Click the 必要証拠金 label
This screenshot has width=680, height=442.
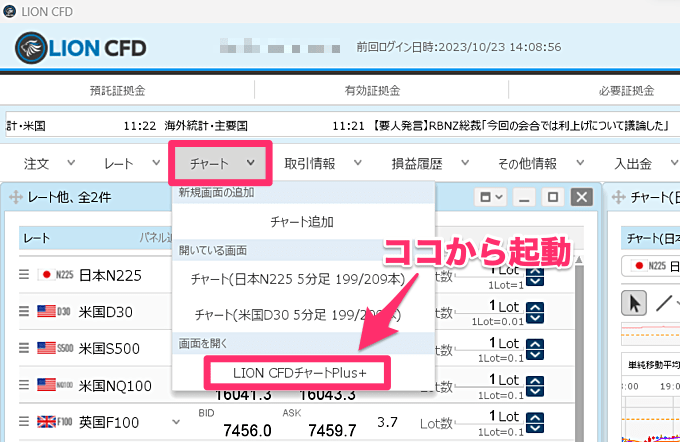click(627, 91)
